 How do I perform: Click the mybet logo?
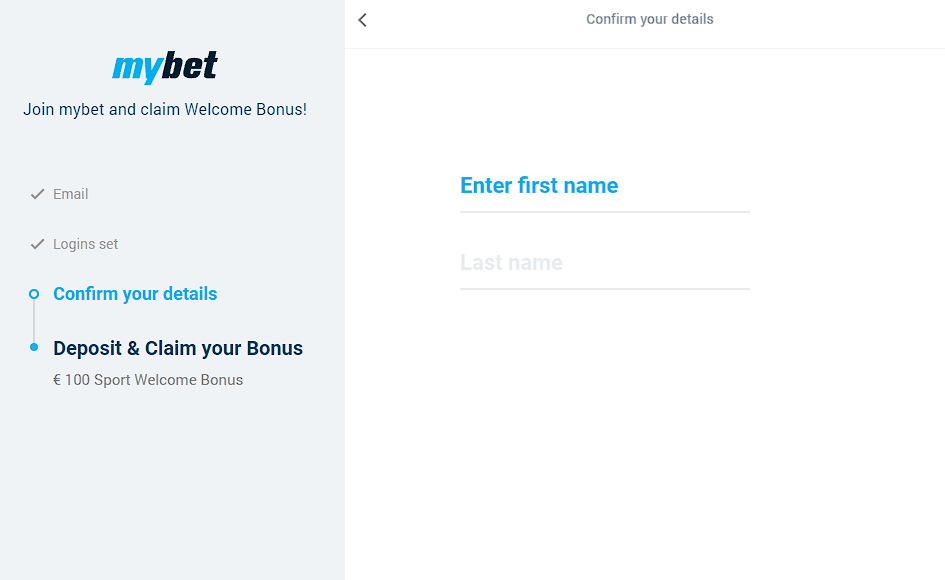point(163,66)
